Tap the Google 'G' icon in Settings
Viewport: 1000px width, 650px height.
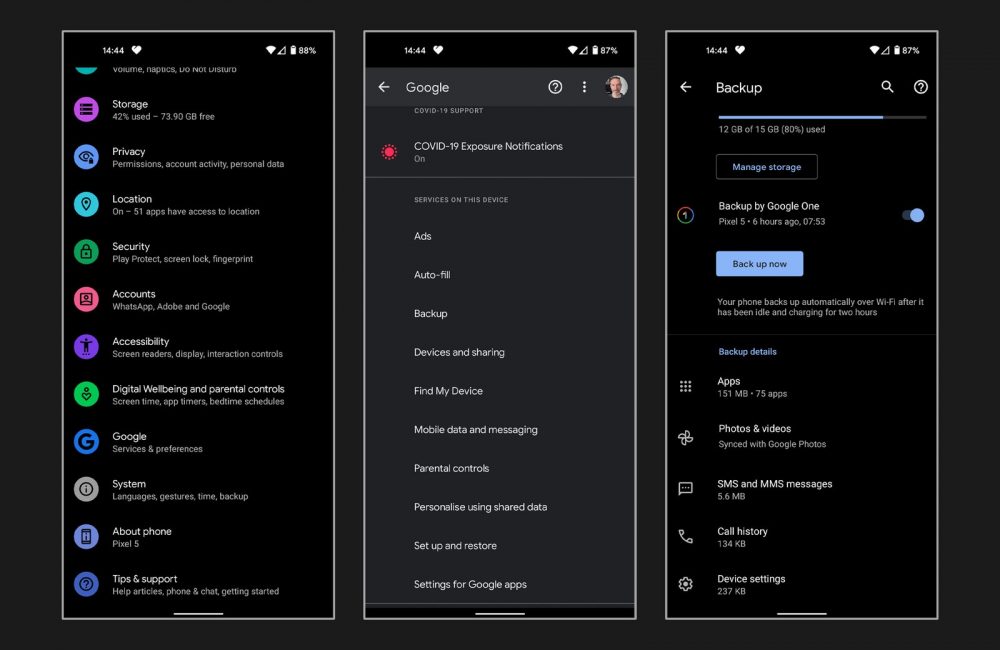[x=87, y=442]
